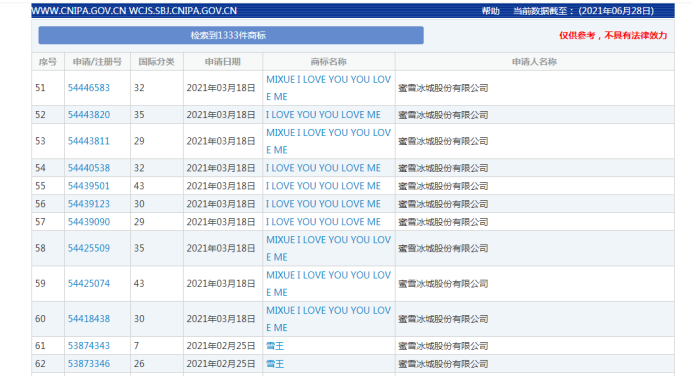Screen dimensions: 693x377
Task: Select class 7 in row 61
Action: click(x=137, y=346)
